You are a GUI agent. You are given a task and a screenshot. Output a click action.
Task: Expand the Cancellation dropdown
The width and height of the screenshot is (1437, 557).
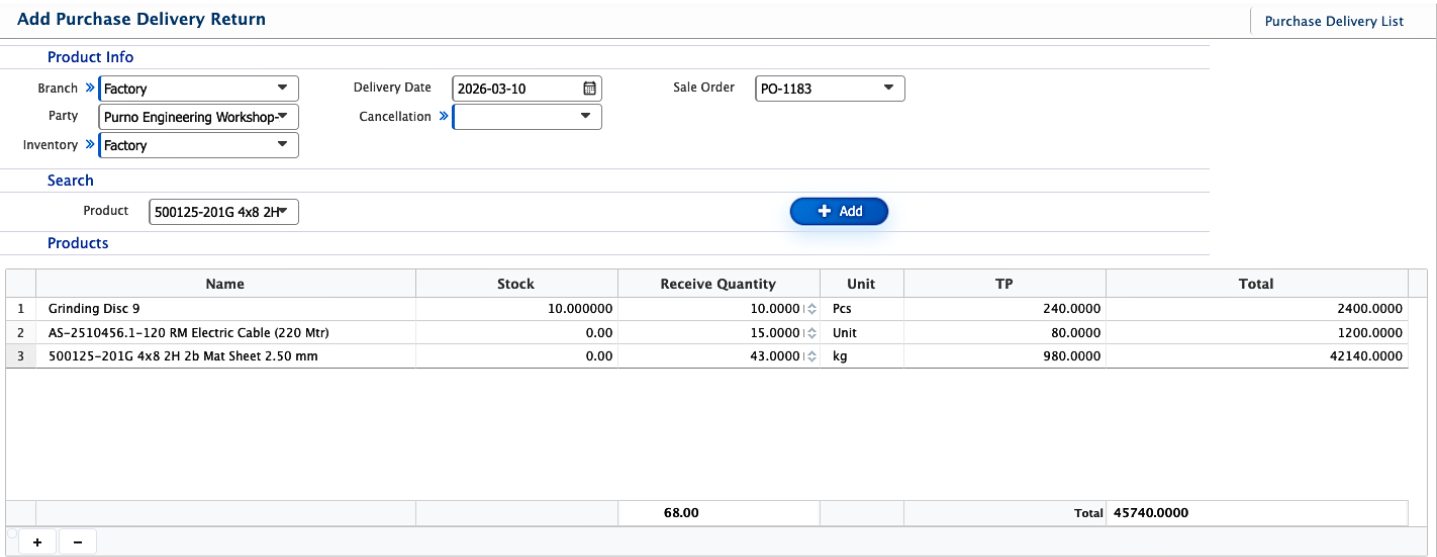tap(527, 117)
